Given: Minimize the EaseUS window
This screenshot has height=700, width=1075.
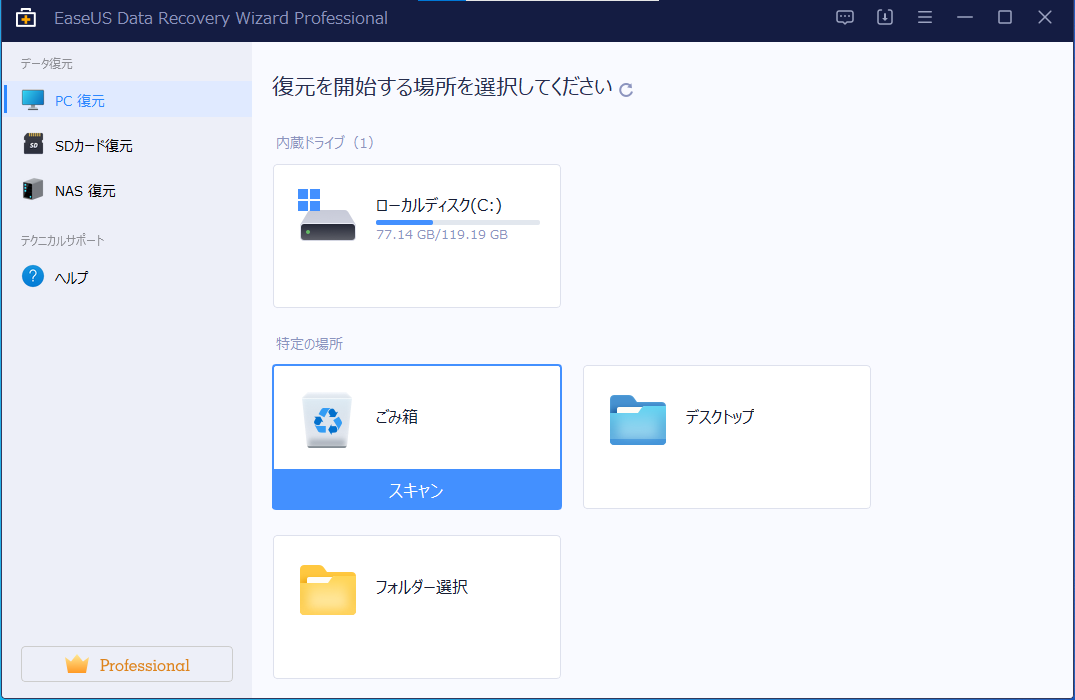Looking at the screenshot, I should 965,17.
